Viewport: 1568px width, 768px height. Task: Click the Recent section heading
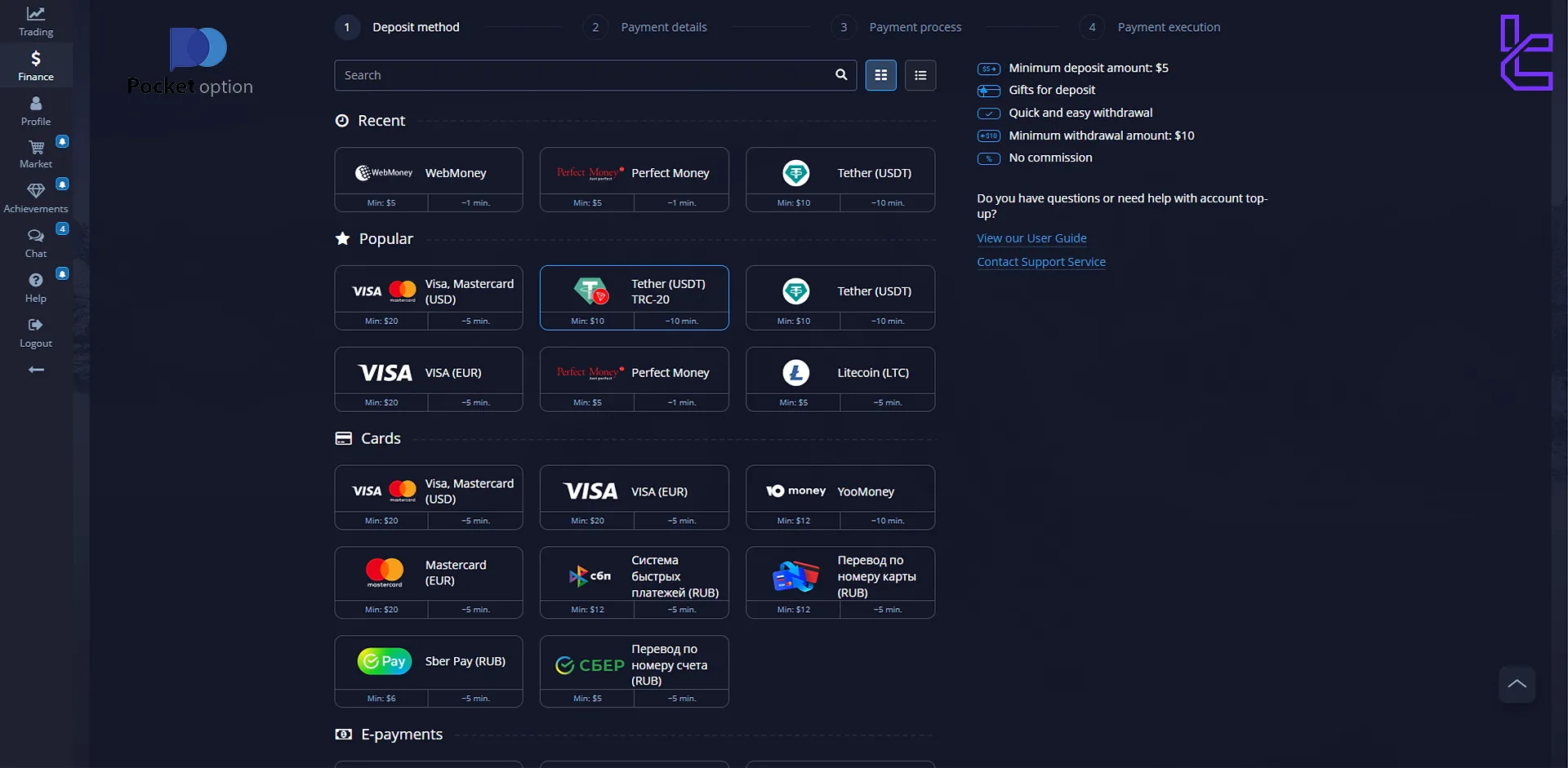(x=381, y=121)
